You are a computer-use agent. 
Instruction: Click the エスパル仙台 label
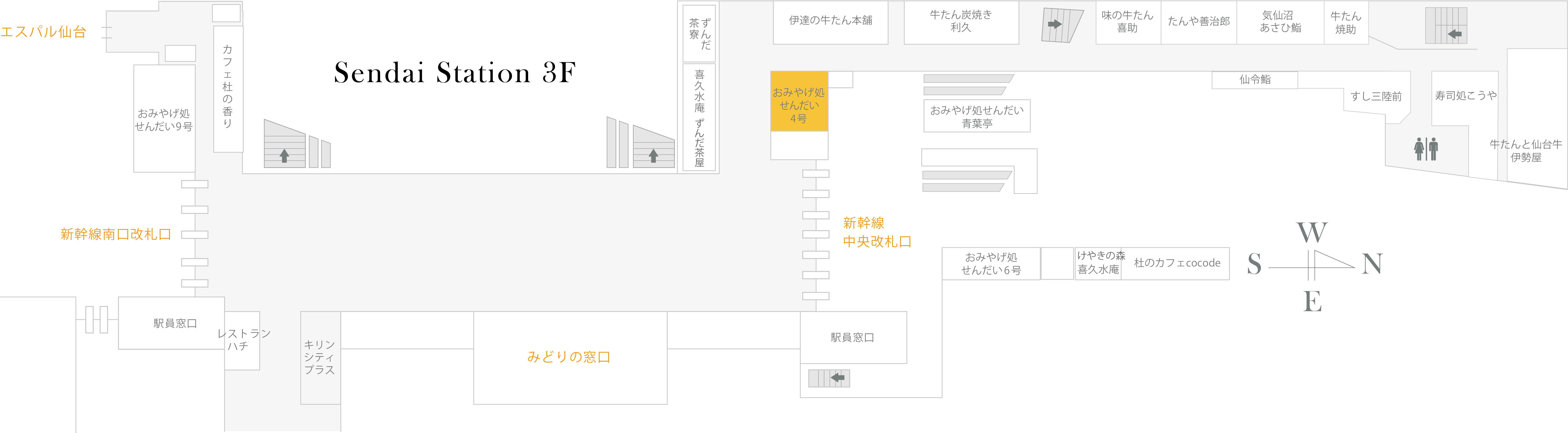43,32
